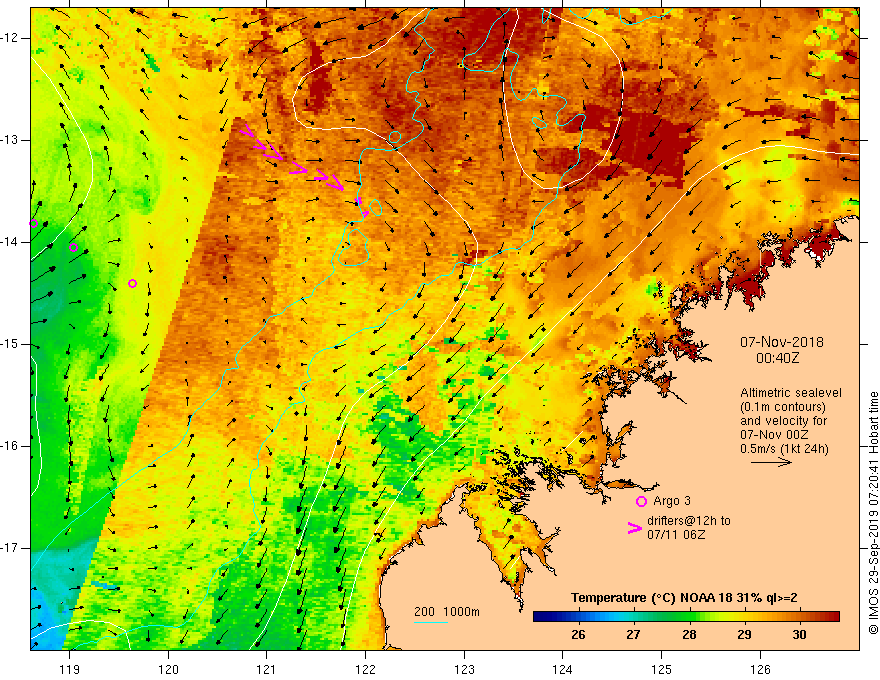The width and height of the screenshot is (880, 680).
Task: Click the colorbar tick label 27
Action: tap(633, 635)
